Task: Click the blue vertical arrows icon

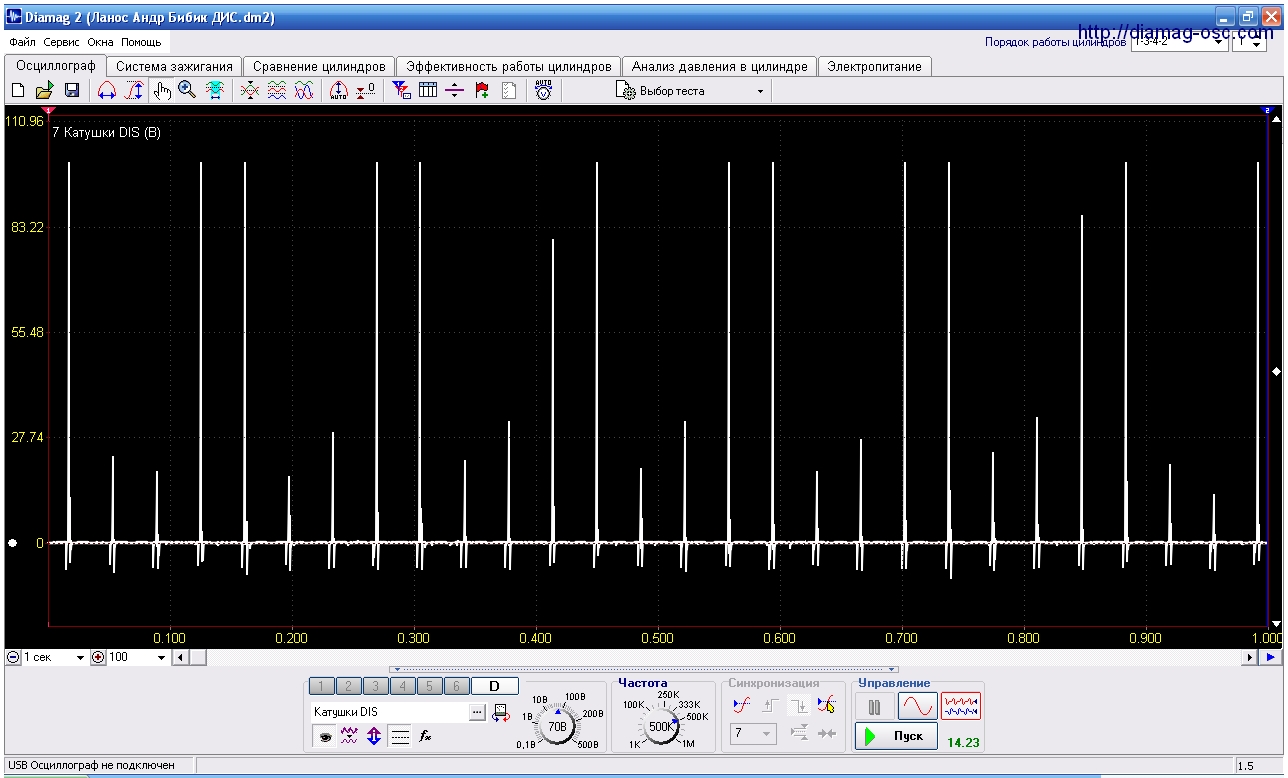Action: click(x=374, y=737)
